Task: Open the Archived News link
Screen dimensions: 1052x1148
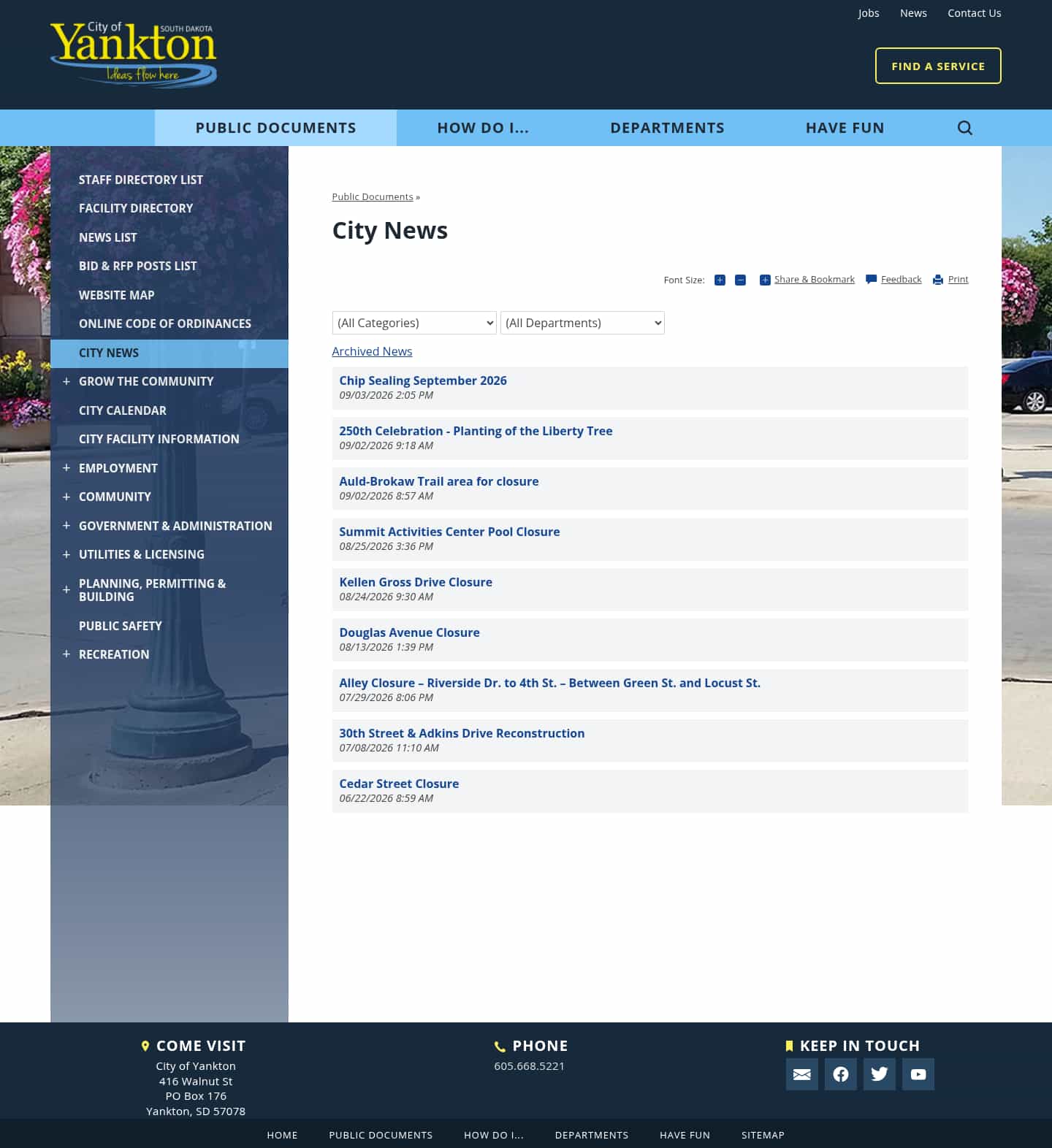Action: pyautogui.click(x=372, y=351)
